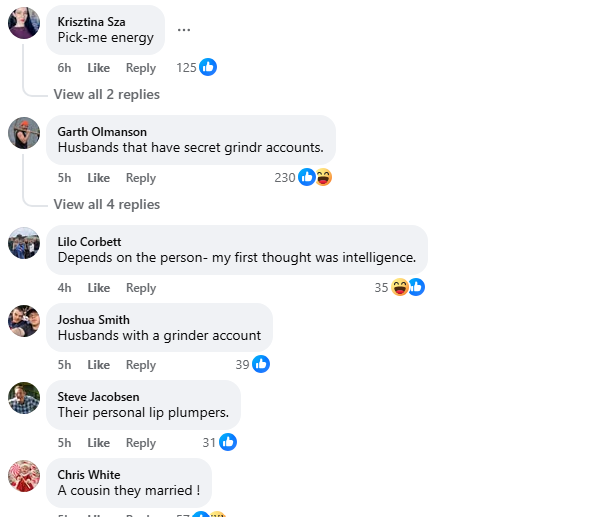This screenshot has height=517, width=611.
Task: Like Joshua Smith's grinder account comment
Action: coord(98,365)
